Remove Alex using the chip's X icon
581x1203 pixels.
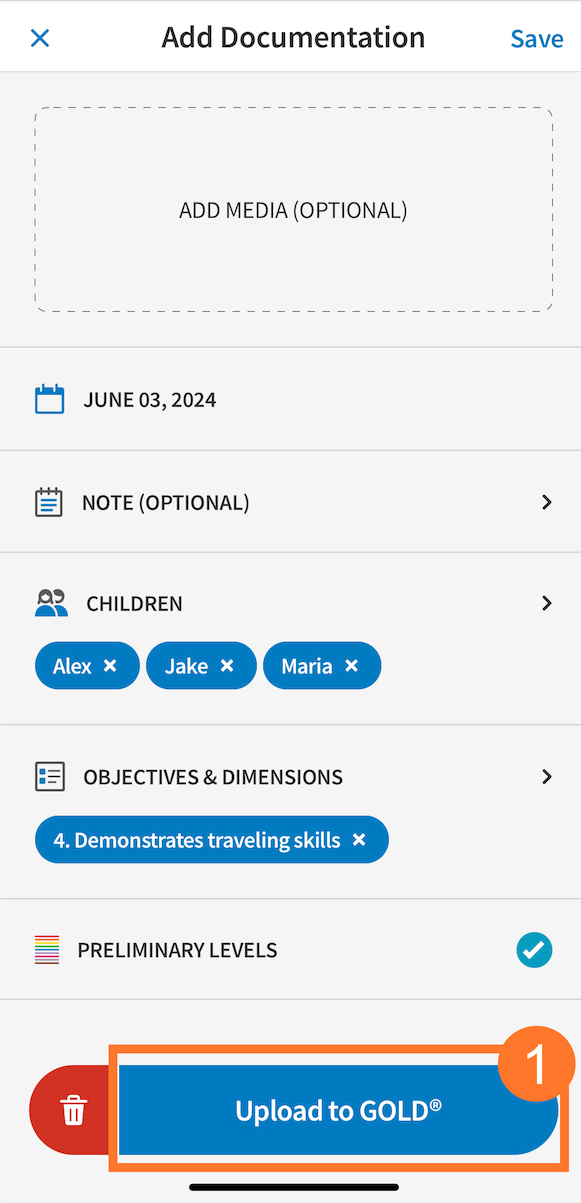click(113, 665)
